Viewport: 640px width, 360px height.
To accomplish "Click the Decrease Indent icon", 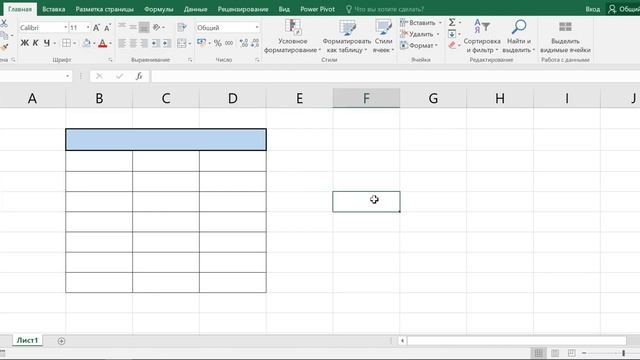I will pyautogui.click(x=156, y=43).
